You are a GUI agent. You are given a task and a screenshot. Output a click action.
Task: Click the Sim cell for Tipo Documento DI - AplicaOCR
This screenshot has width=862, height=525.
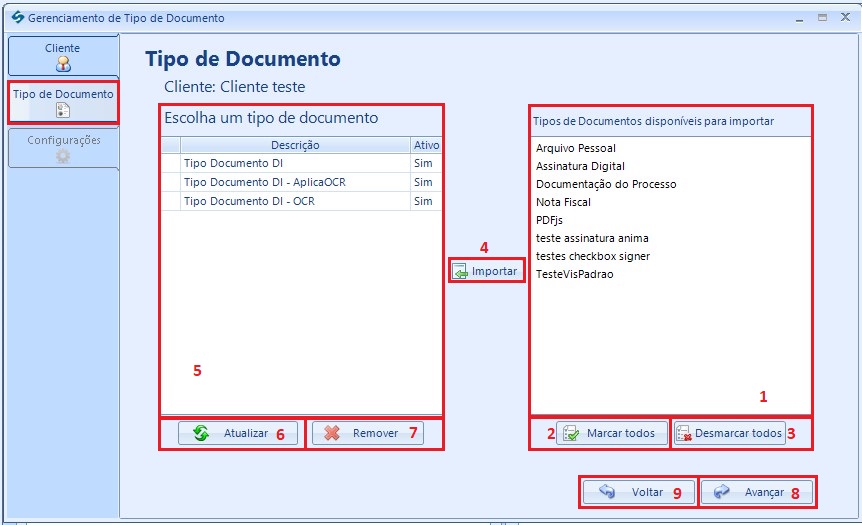coord(426,182)
